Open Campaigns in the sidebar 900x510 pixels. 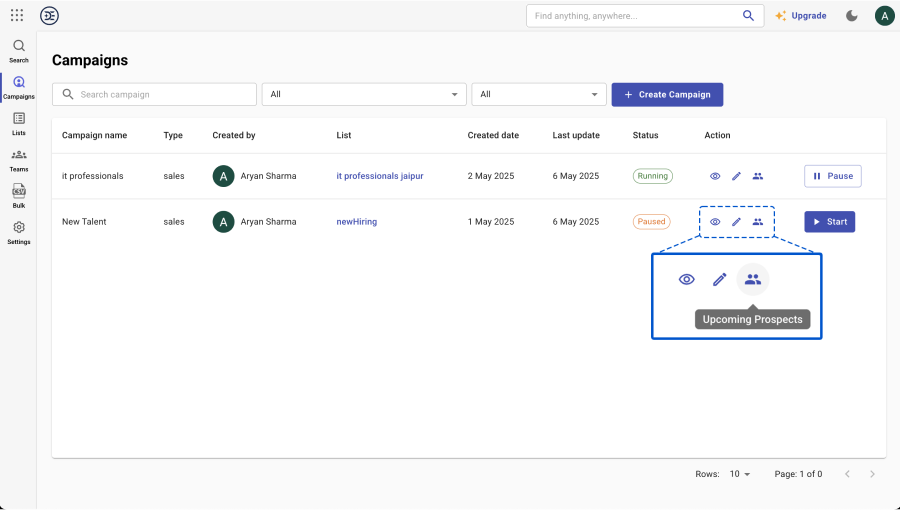(x=19, y=88)
